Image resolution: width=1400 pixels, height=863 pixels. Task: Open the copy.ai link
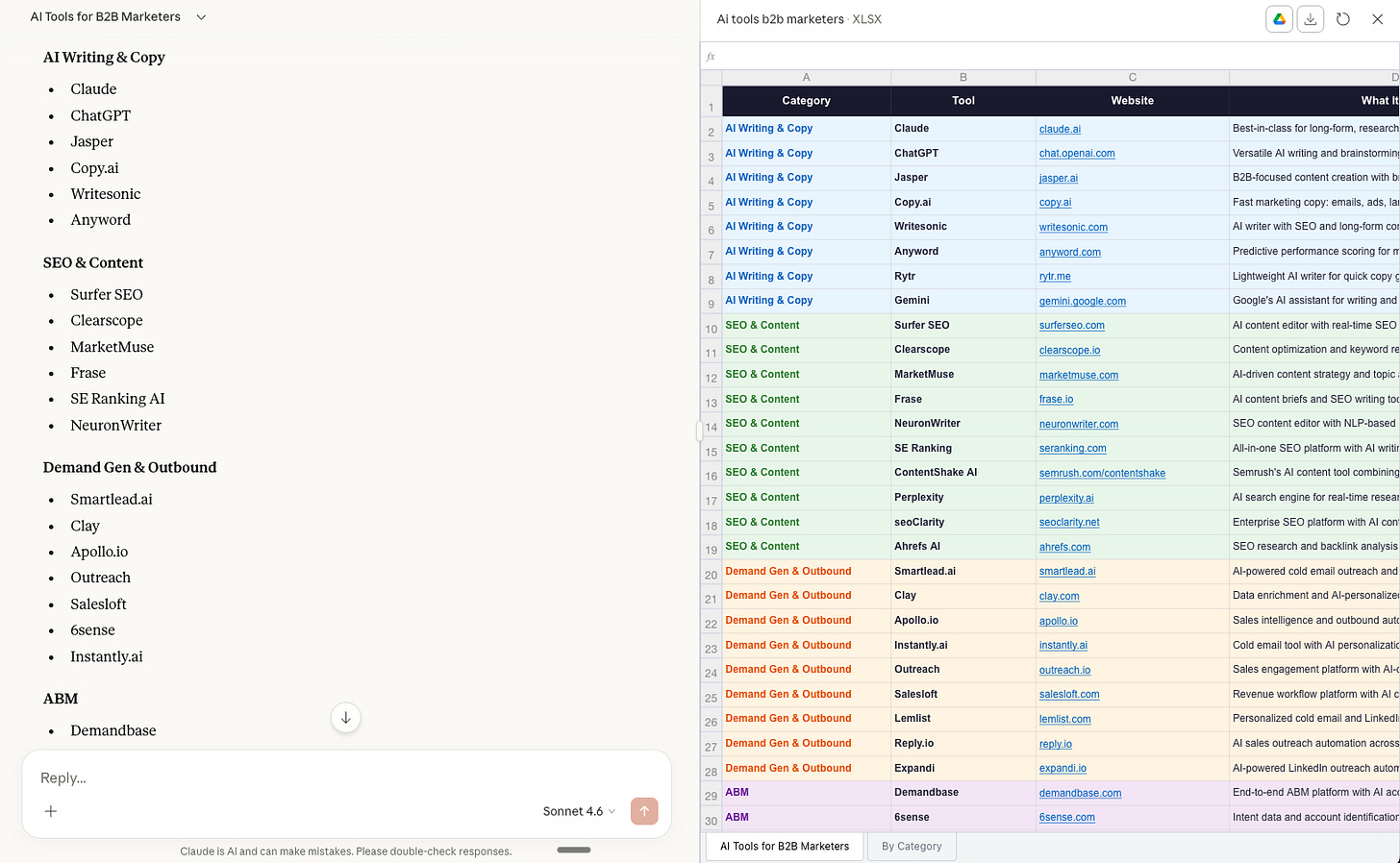pos(1055,203)
